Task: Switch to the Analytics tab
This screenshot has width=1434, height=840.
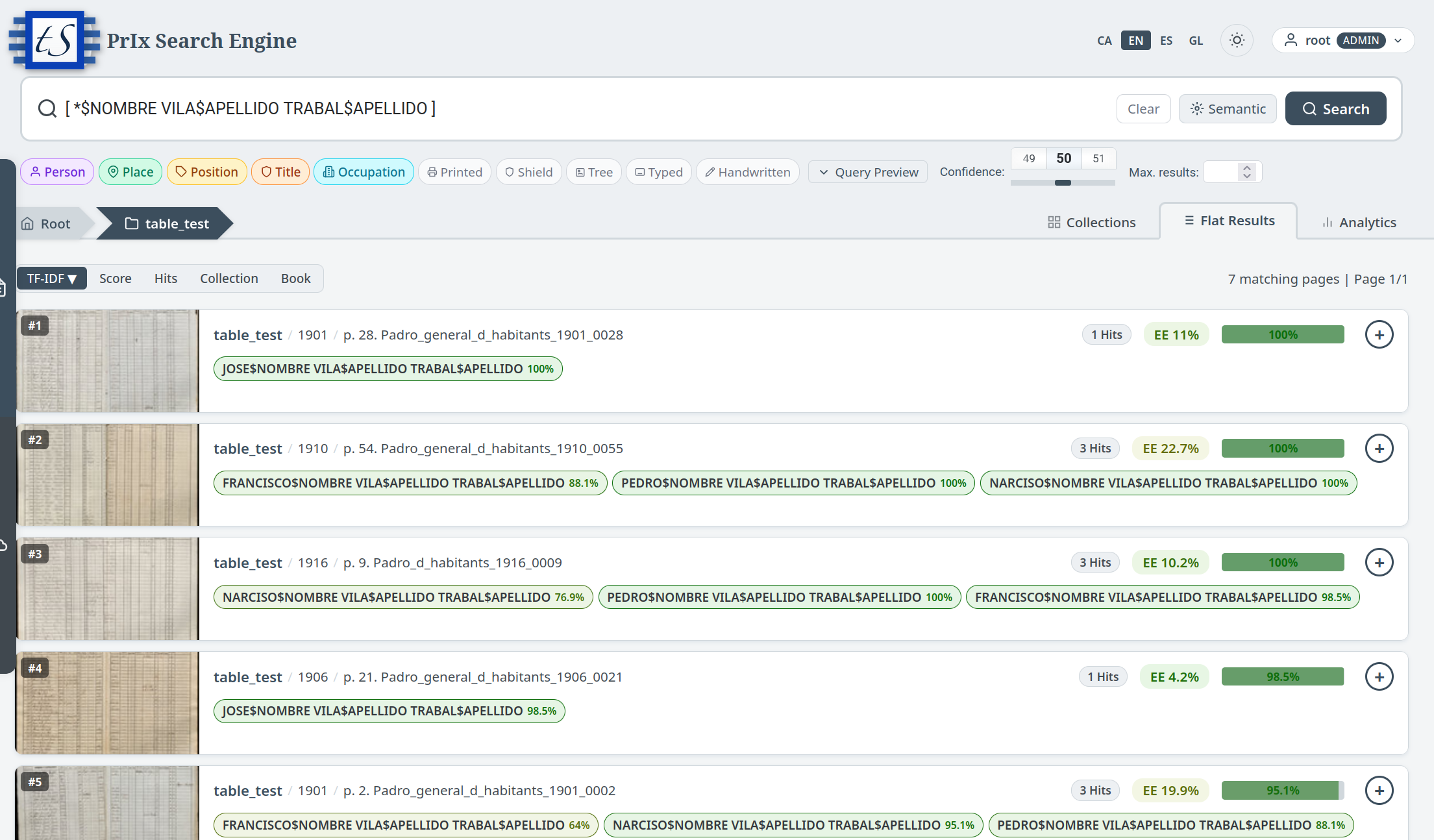Action: click(1359, 223)
